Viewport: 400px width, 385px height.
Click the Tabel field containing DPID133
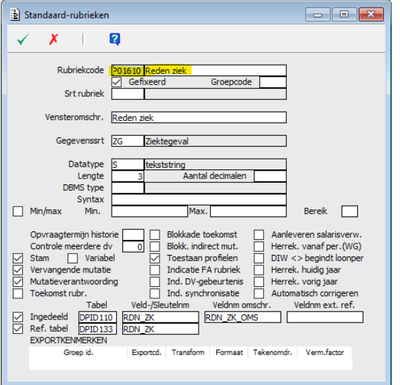tap(98, 329)
